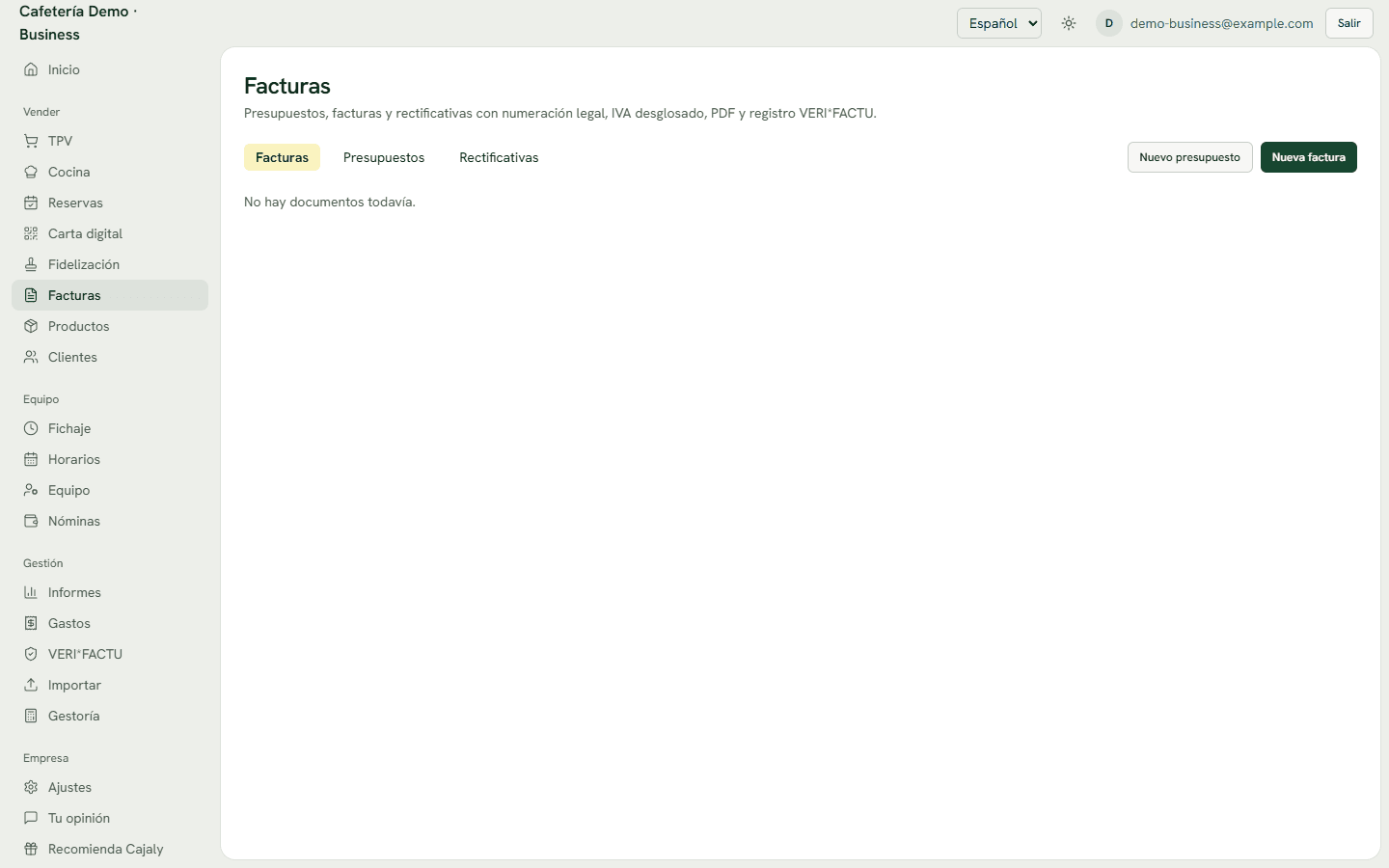The image size is (1389, 868).
Task: Open the Gestoría sidebar entry
Action: click(110, 716)
